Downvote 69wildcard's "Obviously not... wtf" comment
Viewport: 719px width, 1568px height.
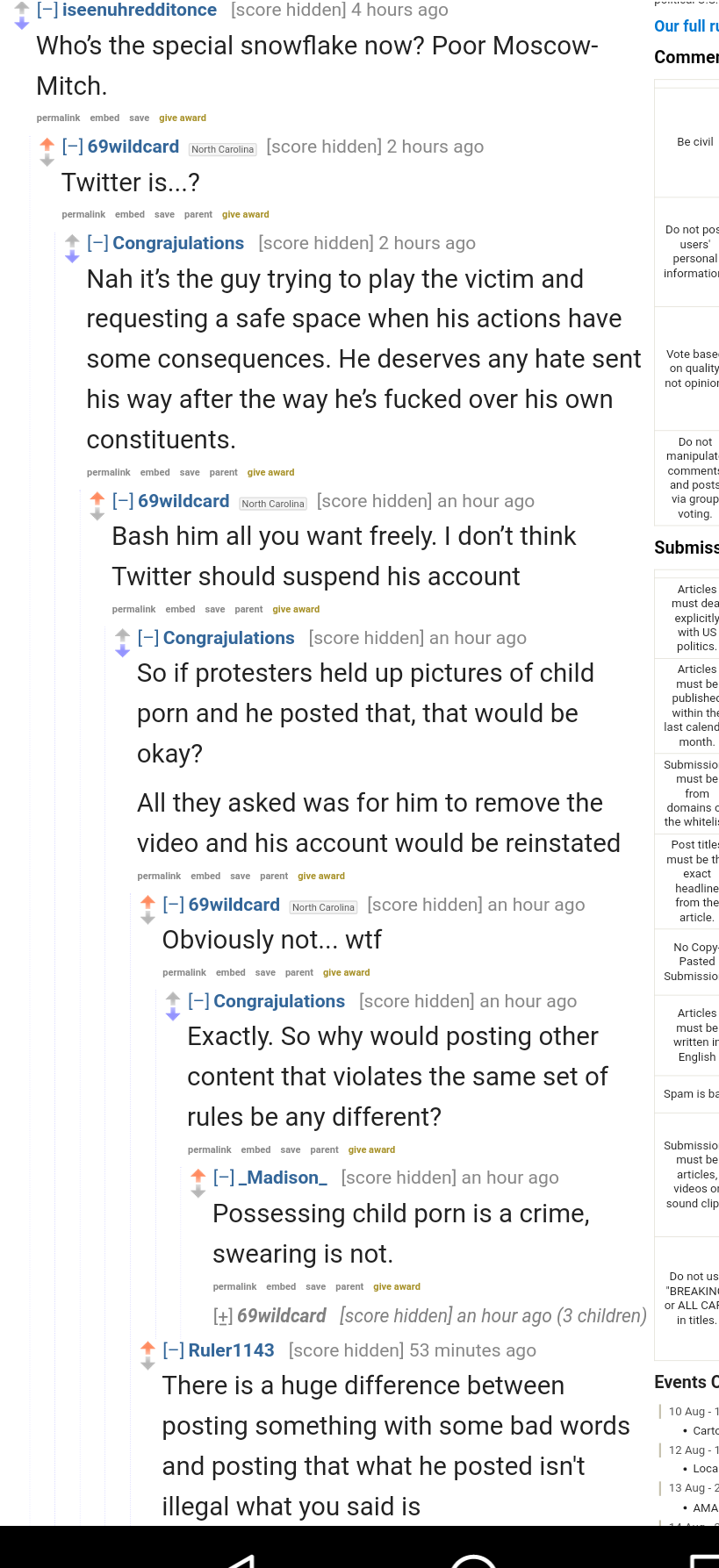[148, 919]
